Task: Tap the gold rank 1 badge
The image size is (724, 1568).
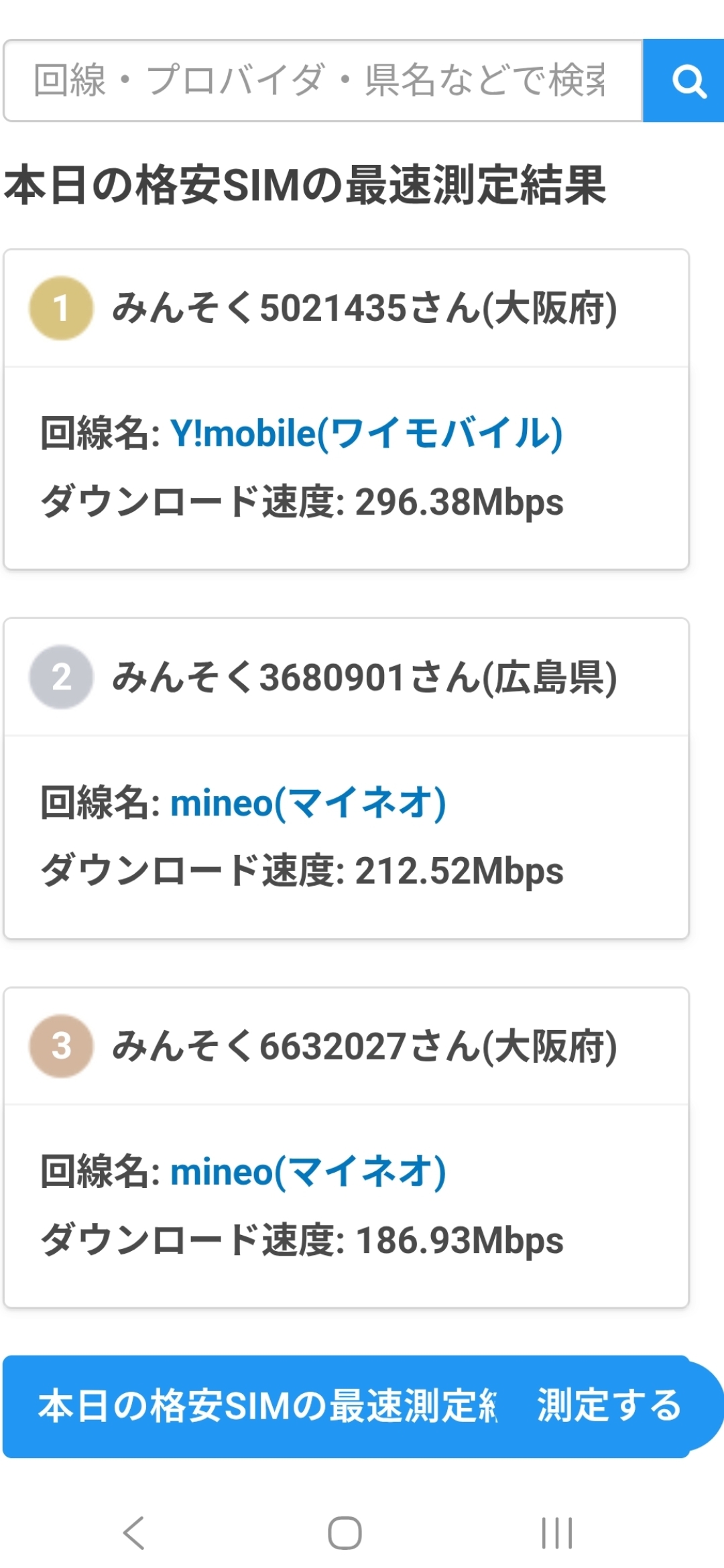Action: pos(61,308)
